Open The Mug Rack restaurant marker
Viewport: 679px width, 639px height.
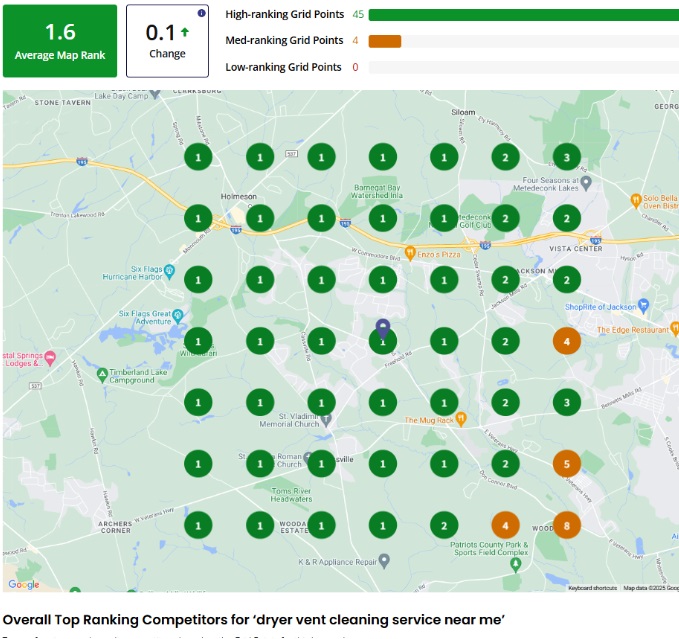click(461, 419)
